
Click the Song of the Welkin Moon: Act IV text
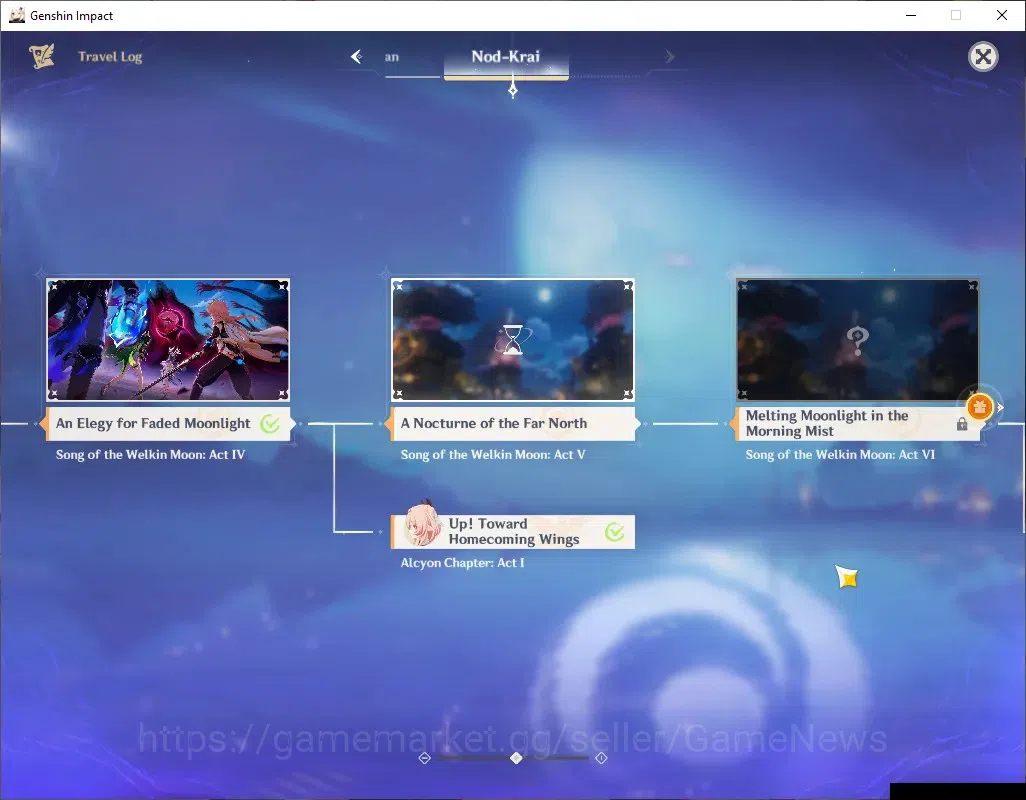click(150, 455)
